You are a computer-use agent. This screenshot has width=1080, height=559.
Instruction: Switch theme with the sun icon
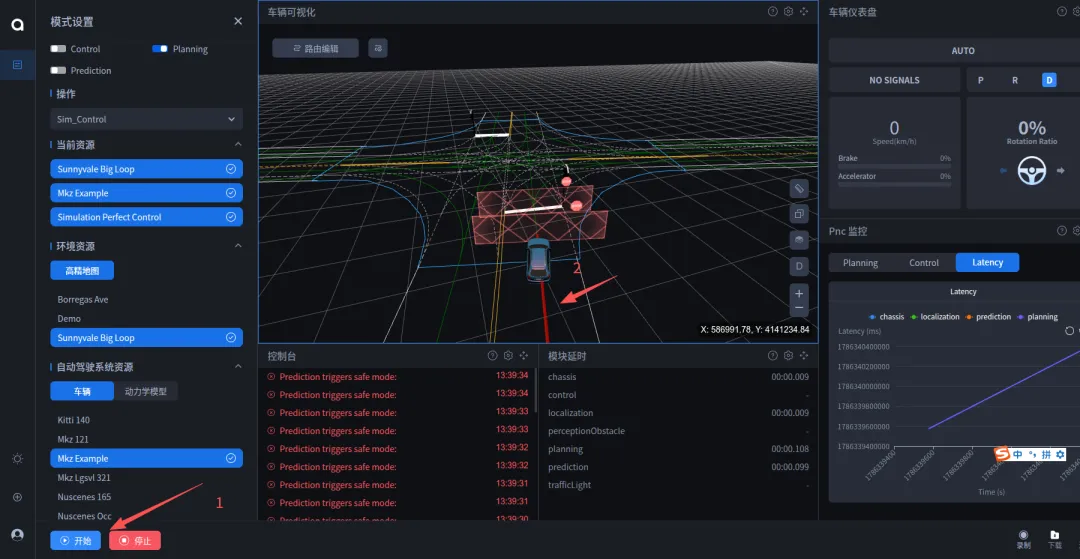(17, 458)
